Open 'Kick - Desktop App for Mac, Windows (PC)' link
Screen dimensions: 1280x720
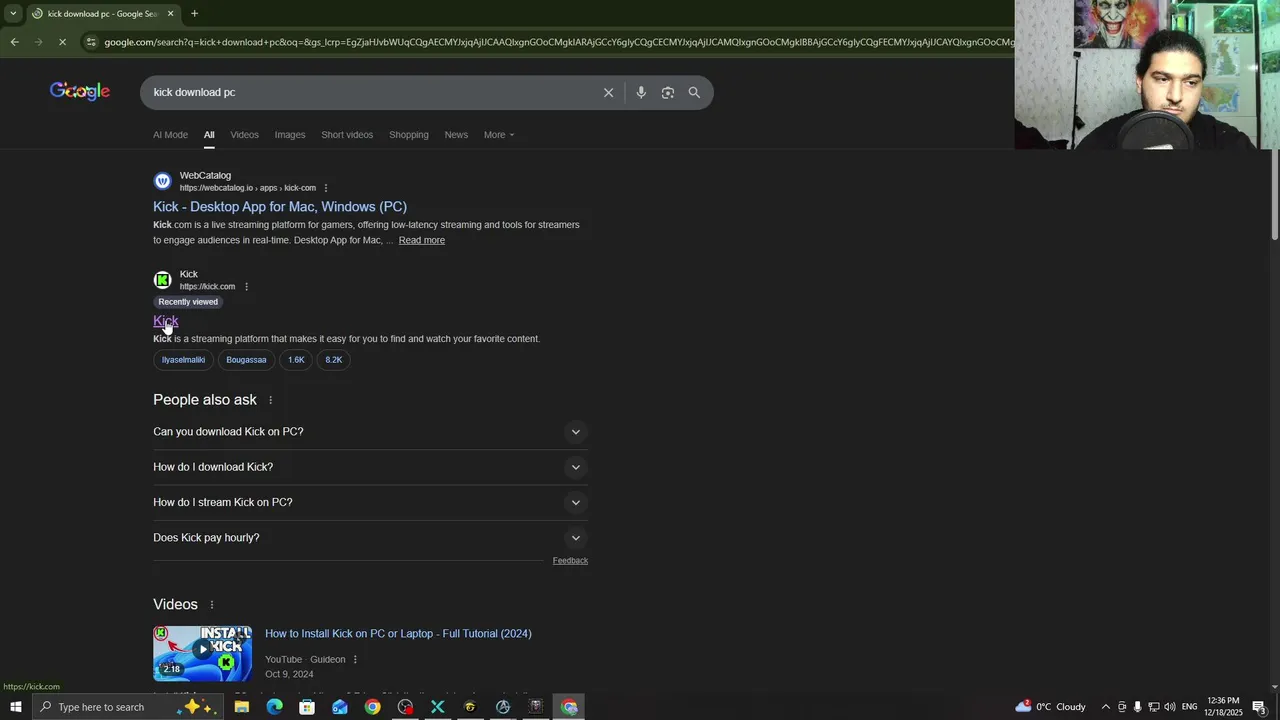pos(280,207)
